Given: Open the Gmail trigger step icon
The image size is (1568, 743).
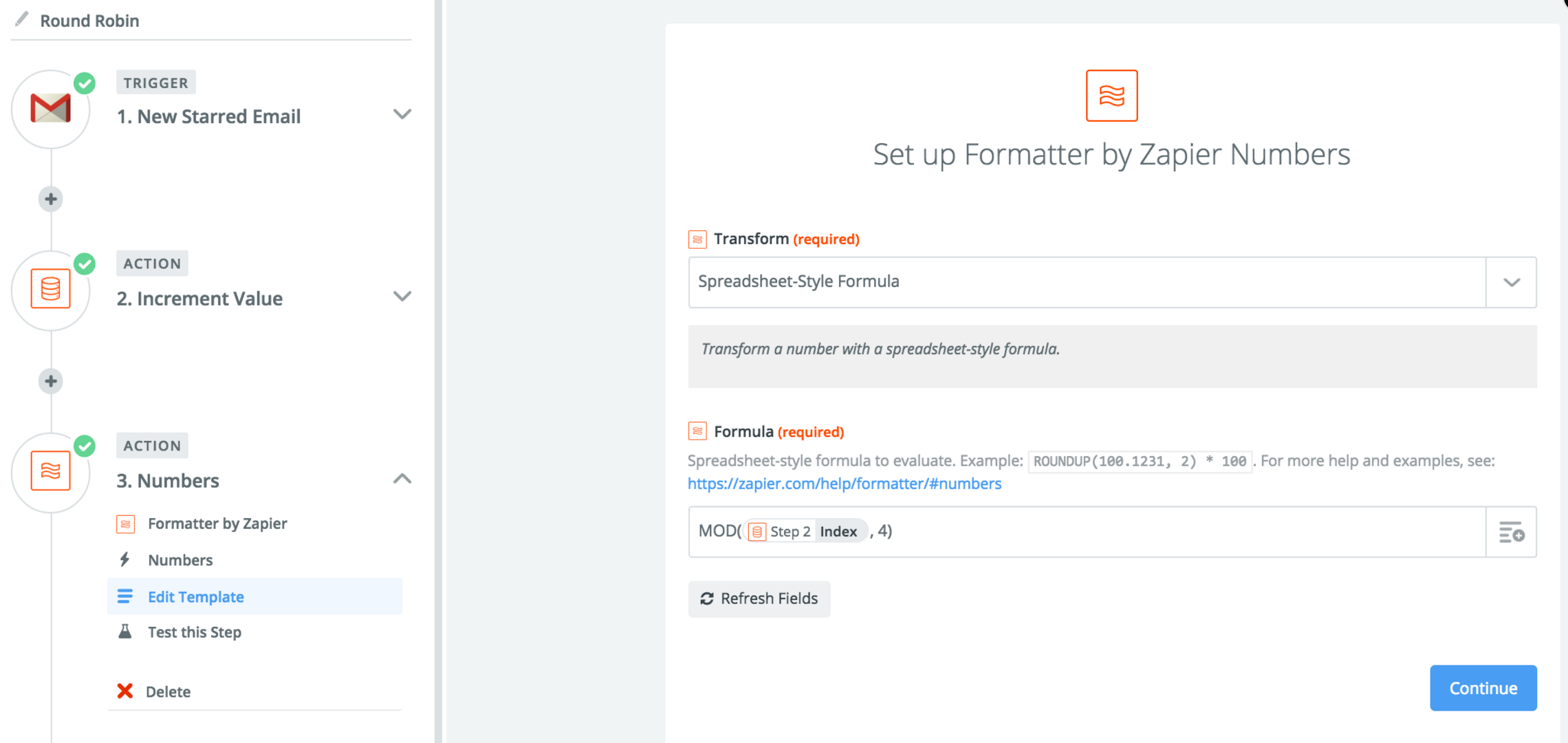Looking at the screenshot, I should pyautogui.click(x=51, y=109).
